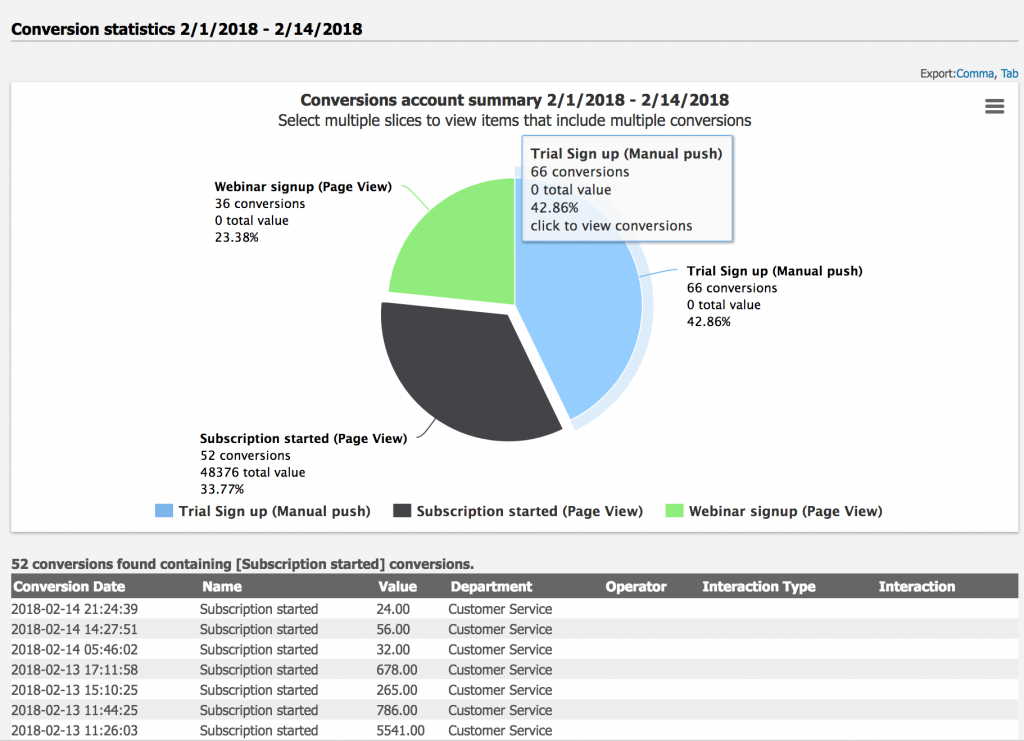Export statistics as Tab format
Screen dimensions: 1024x741
pos(1010,74)
